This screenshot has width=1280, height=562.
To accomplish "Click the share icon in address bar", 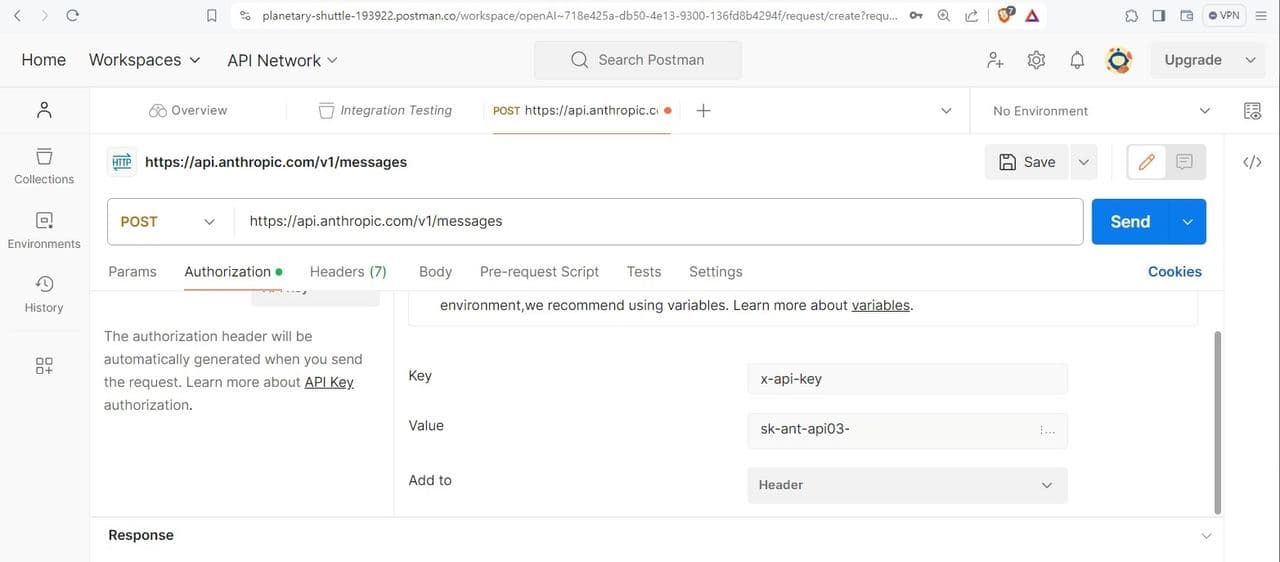I will (x=971, y=15).
